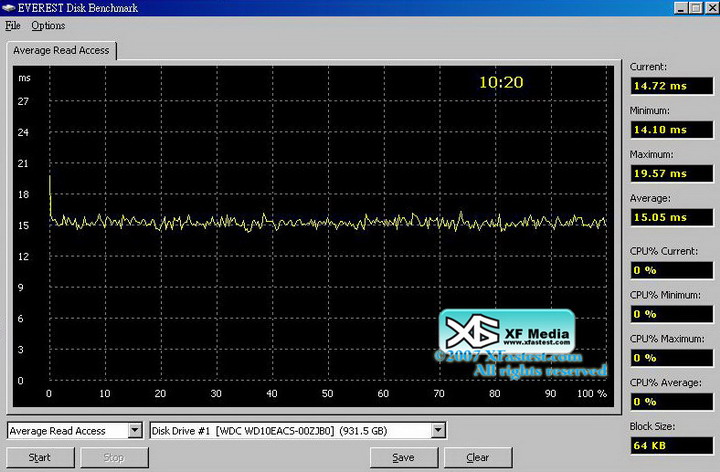Screen dimensions: 720x472
Task: Maximize the EVEREST Disk Benchmark window
Action: (696, 8)
